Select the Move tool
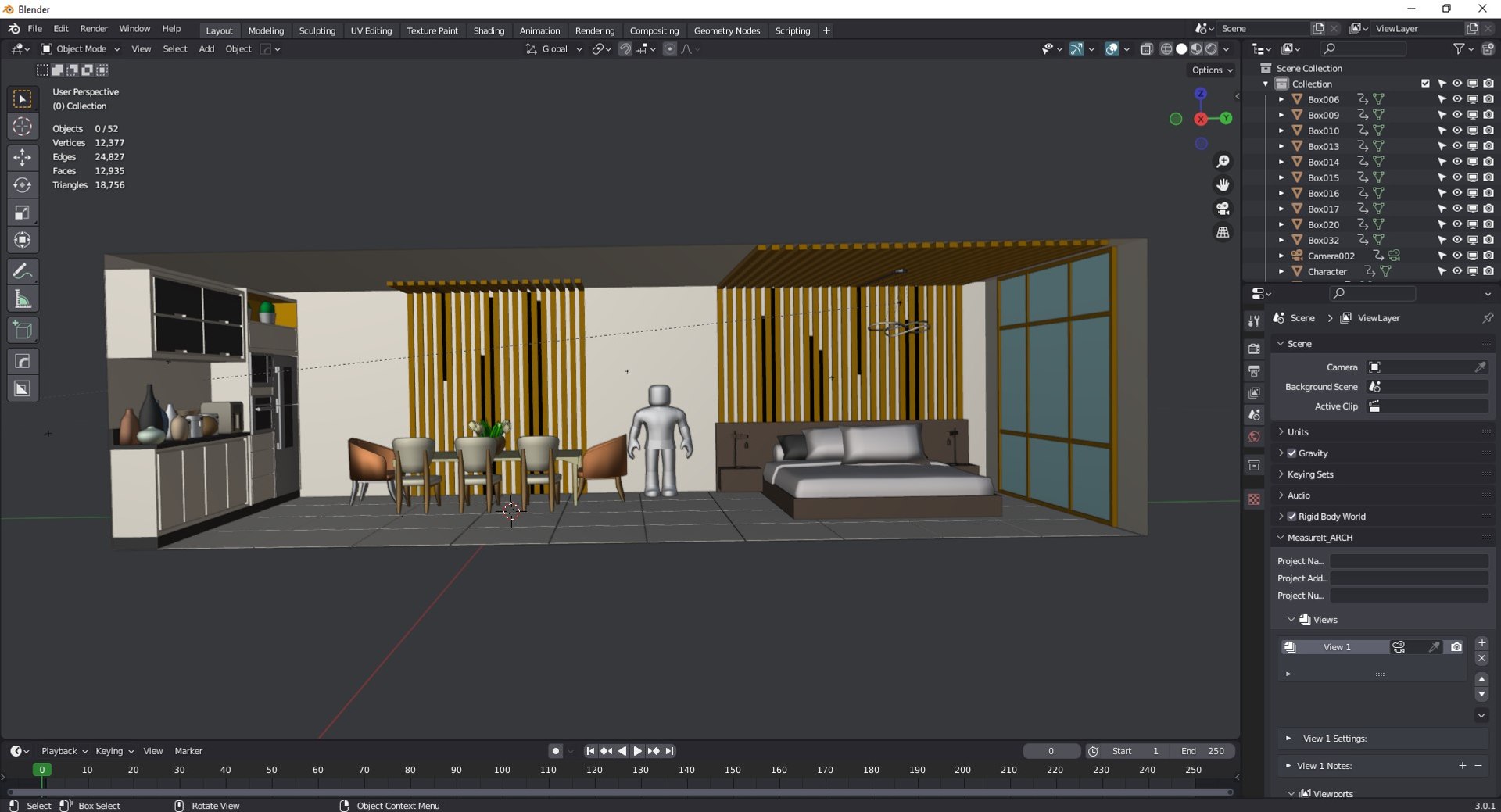 pyautogui.click(x=23, y=158)
